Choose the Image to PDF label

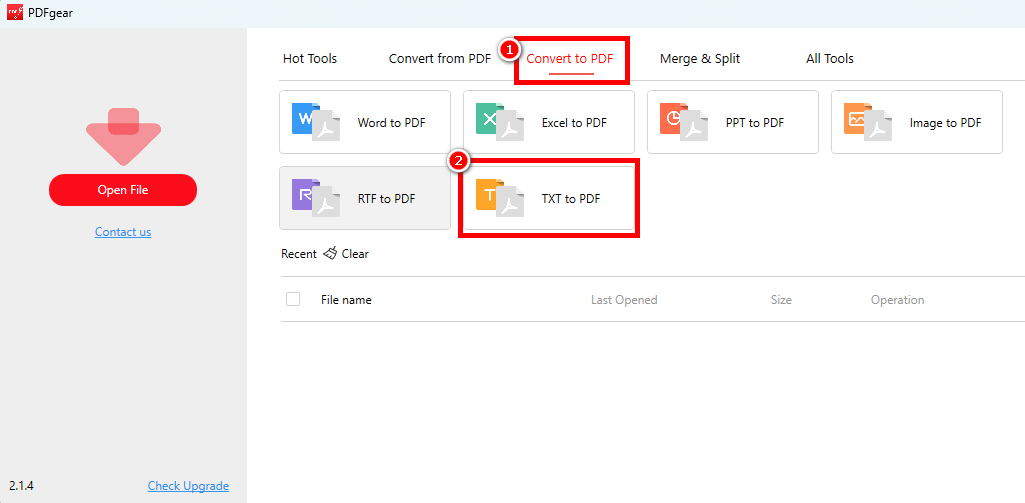coord(945,122)
